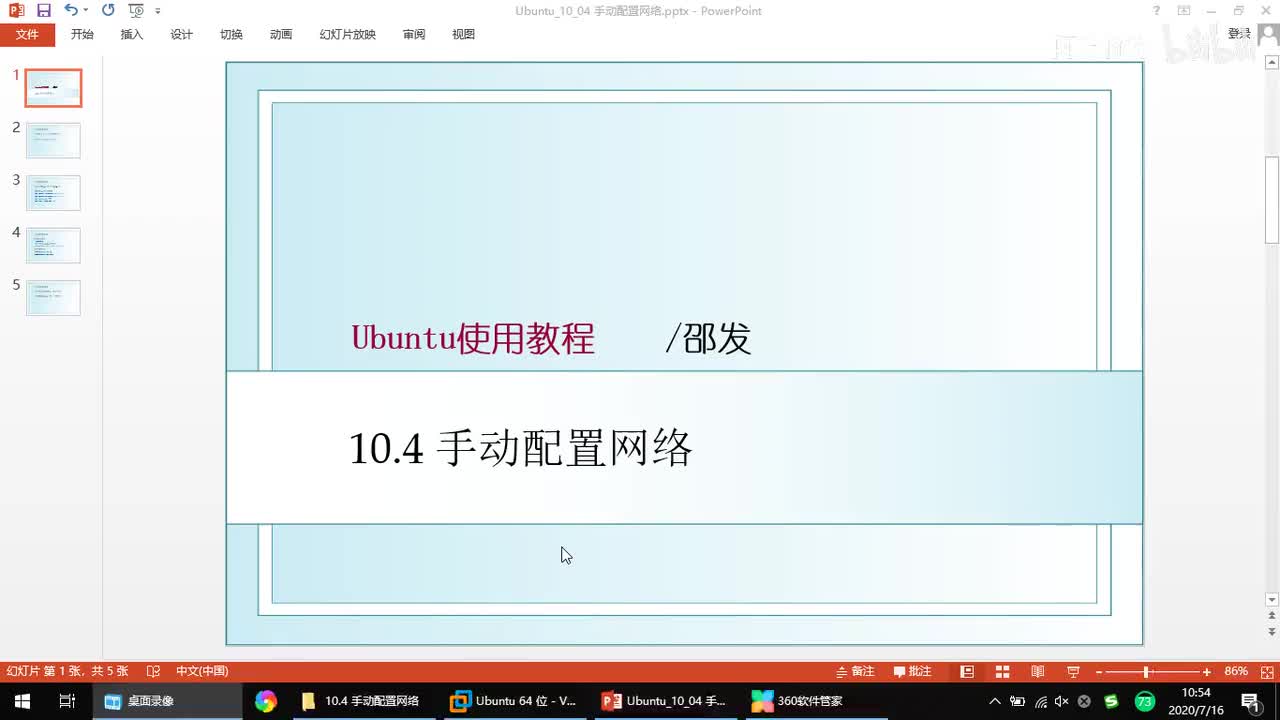Click the network Wi-Fi tray icon
The width and height of the screenshot is (1280, 720).
1041,701
